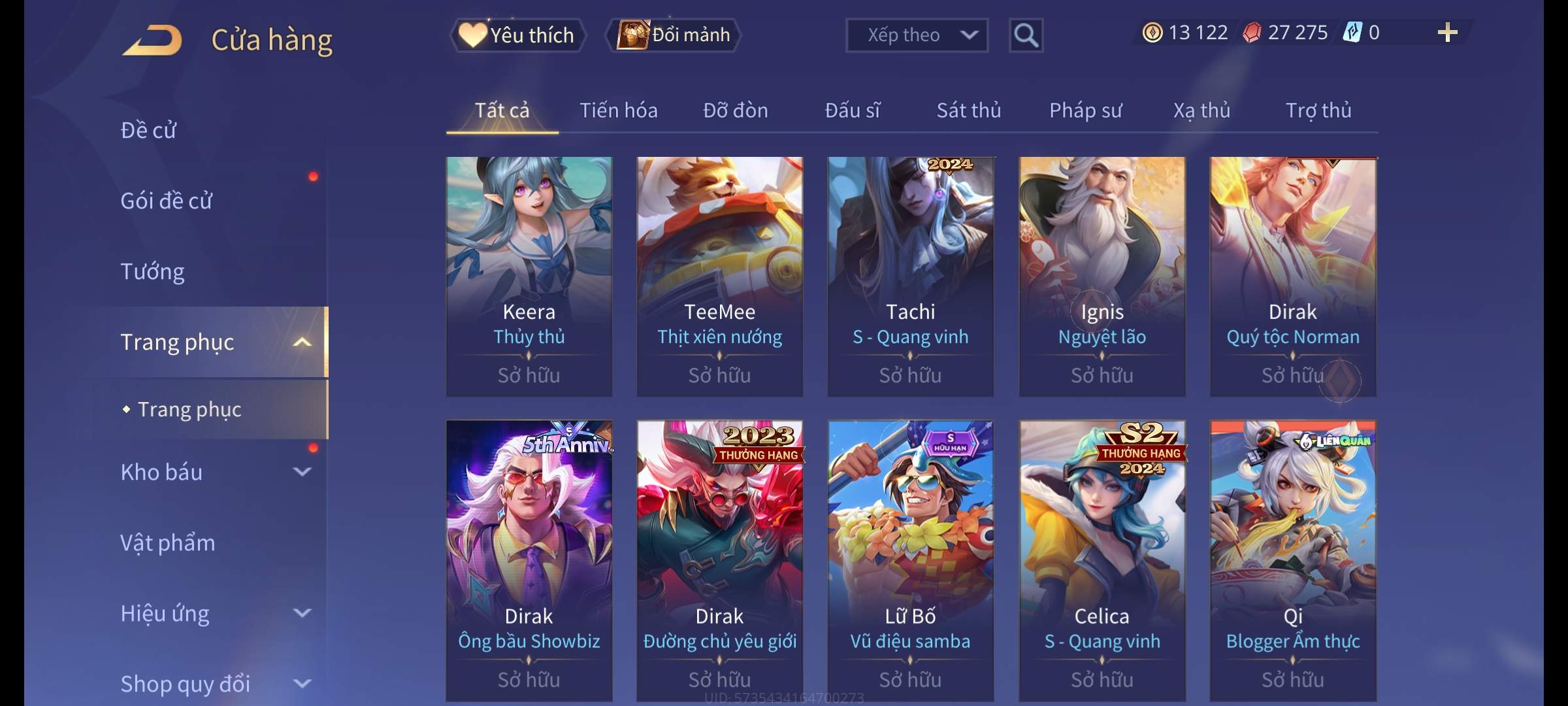Tap the red ruby gem icon
This screenshot has width=1568, height=706.
pyautogui.click(x=1252, y=33)
